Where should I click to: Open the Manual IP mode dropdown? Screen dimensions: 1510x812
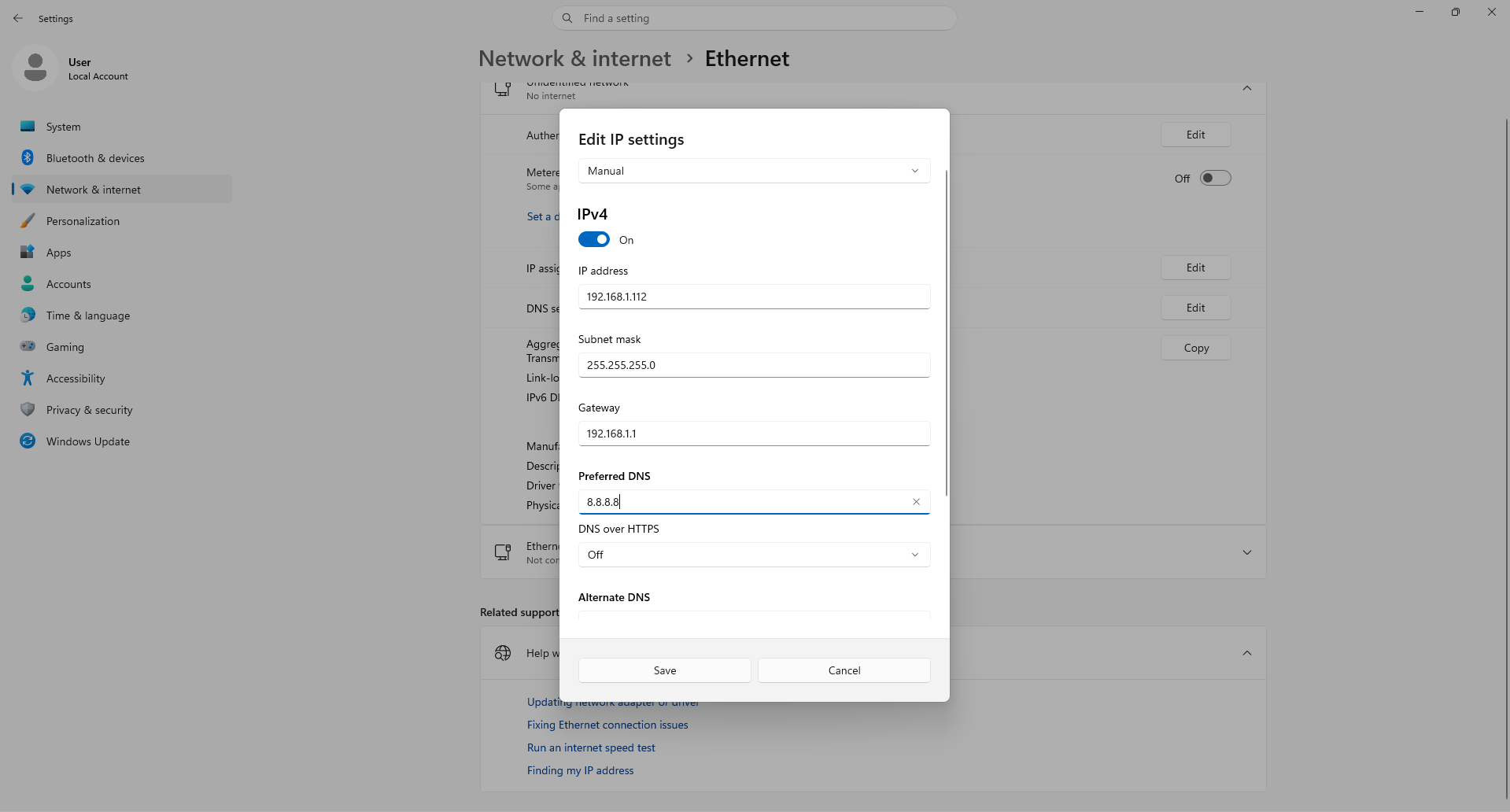(754, 171)
